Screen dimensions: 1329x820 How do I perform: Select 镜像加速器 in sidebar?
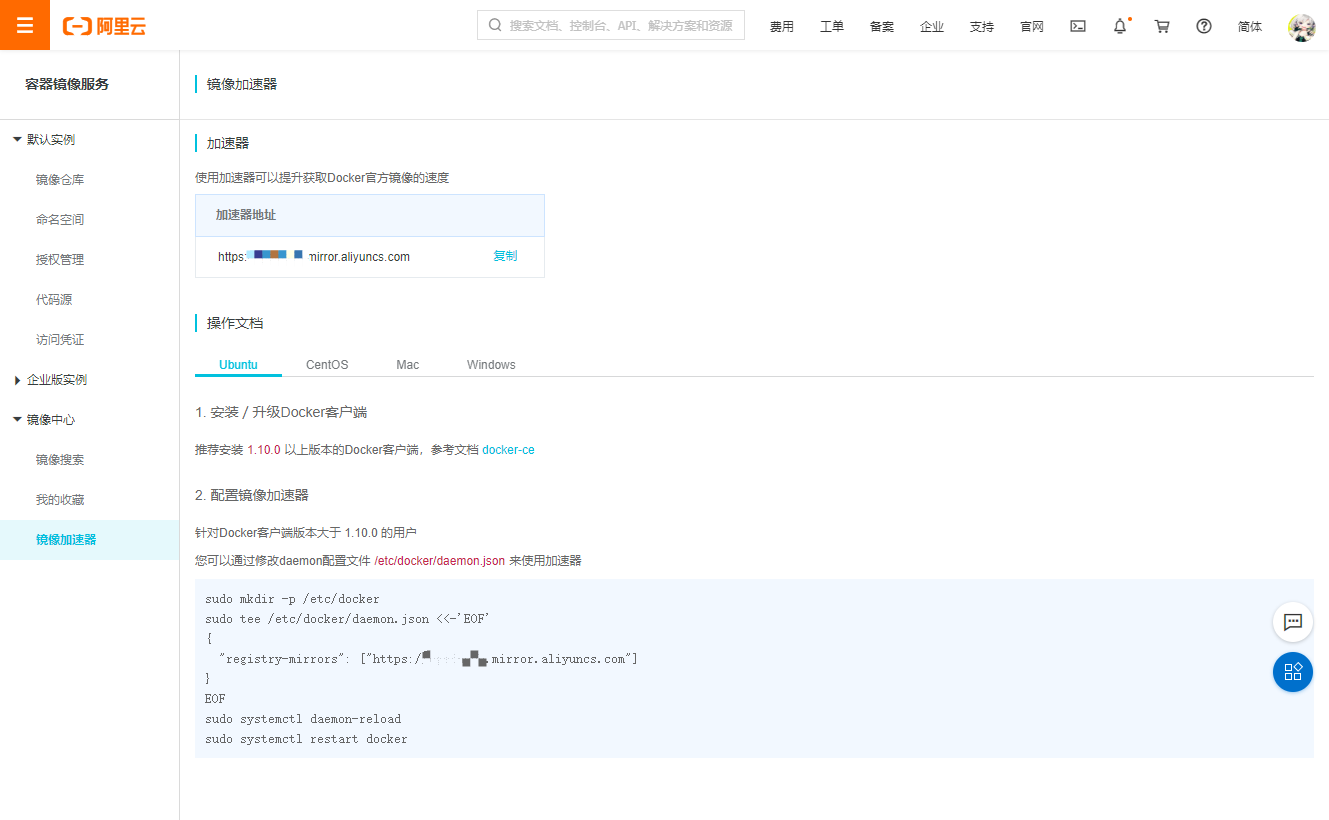89,540
